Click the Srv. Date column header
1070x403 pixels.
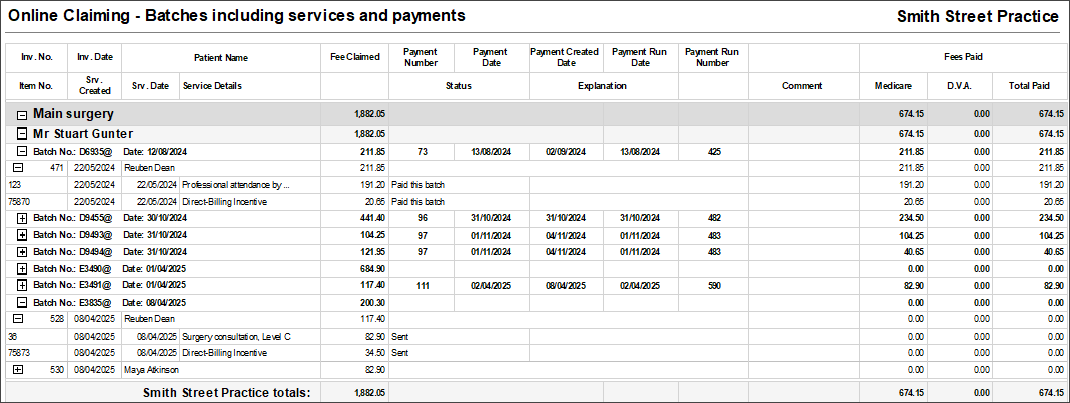pos(151,86)
